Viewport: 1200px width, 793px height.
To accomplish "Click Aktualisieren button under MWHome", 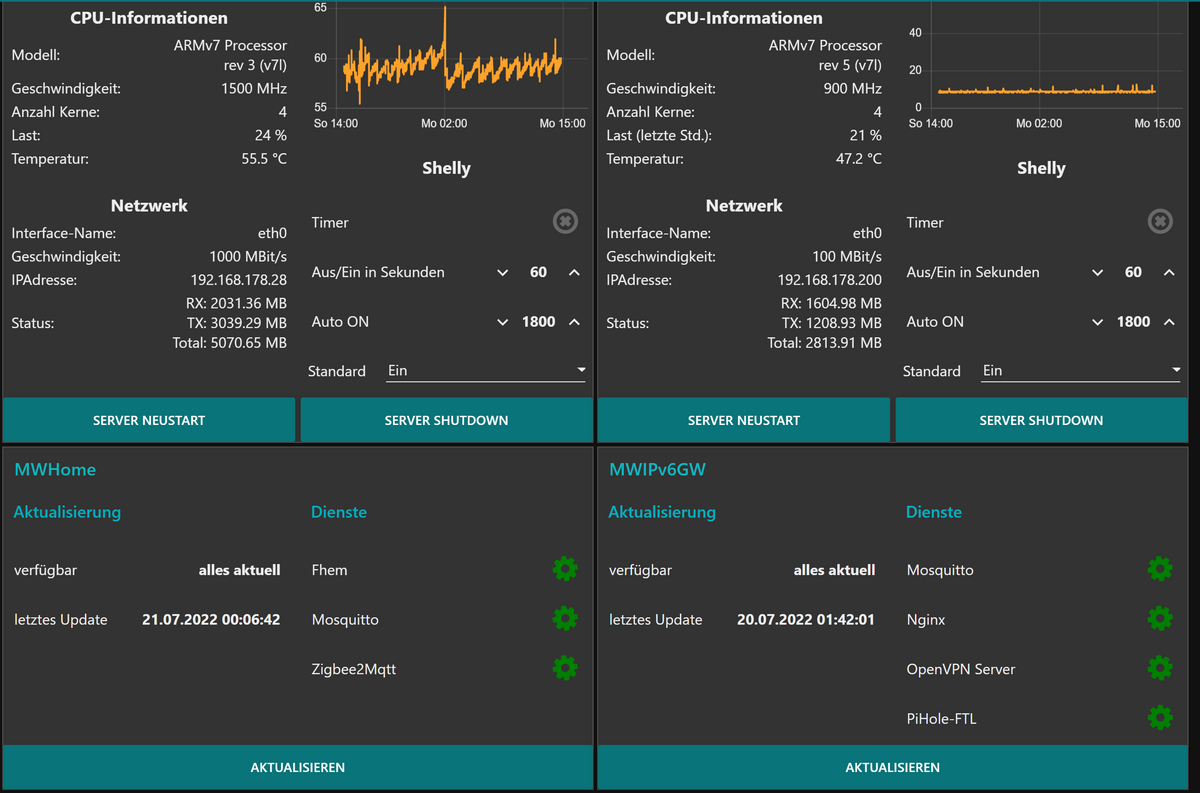I will pyautogui.click(x=298, y=767).
